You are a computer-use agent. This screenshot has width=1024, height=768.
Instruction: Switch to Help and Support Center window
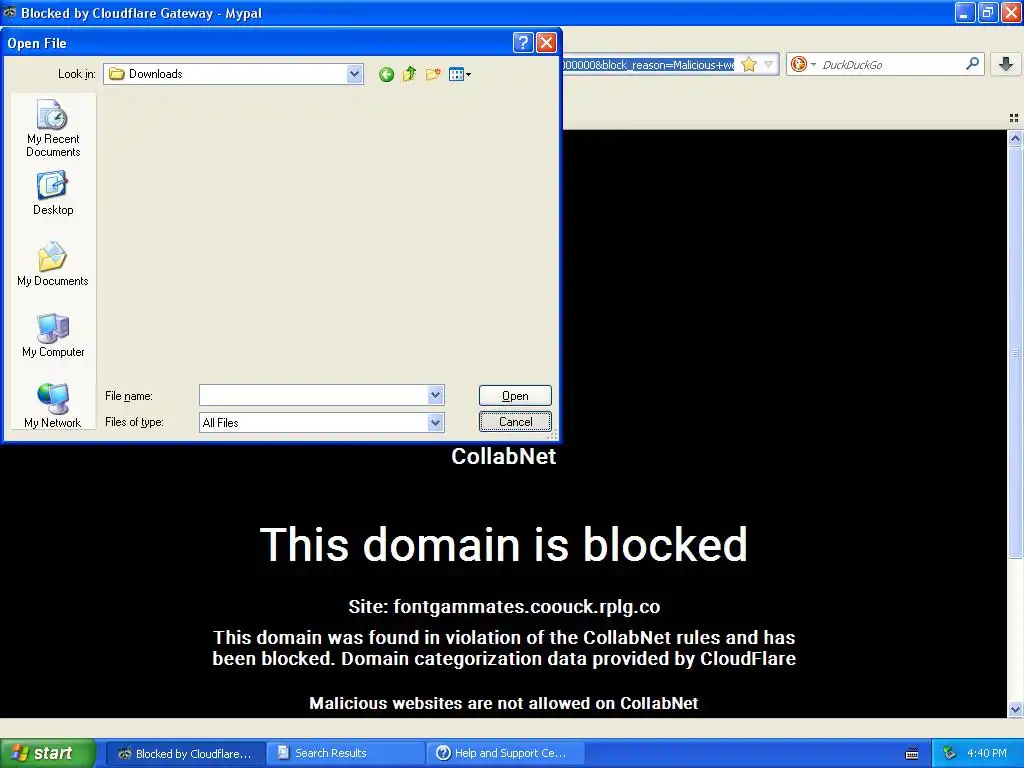pyautogui.click(x=504, y=753)
